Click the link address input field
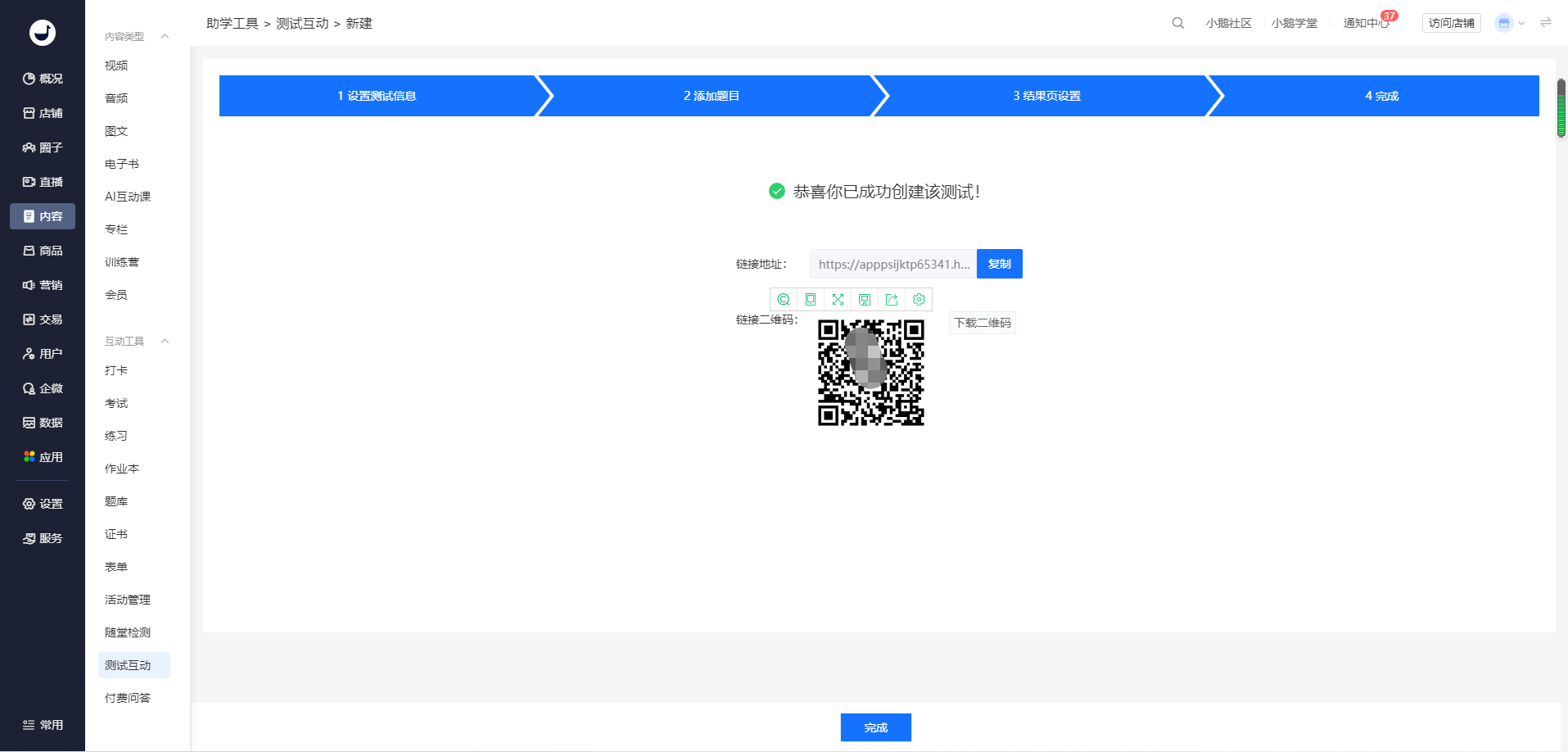Viewport: 1568px width, 752px height. [x=893, y=264]
